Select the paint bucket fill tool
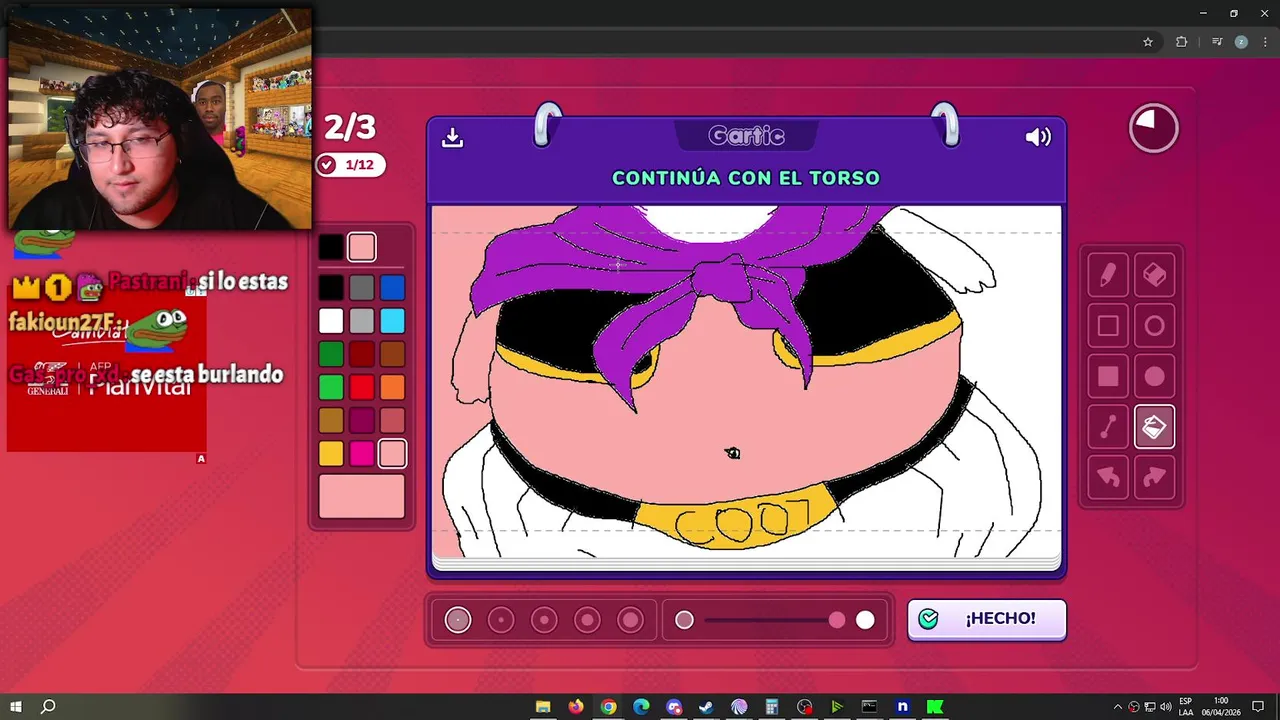Screen dimensions: 1280x720 [x=1154, y=428]
